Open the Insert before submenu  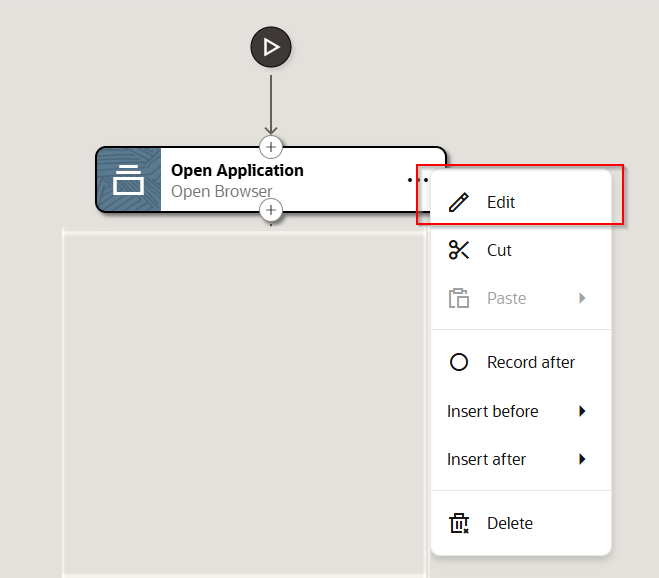pos(521,411)
